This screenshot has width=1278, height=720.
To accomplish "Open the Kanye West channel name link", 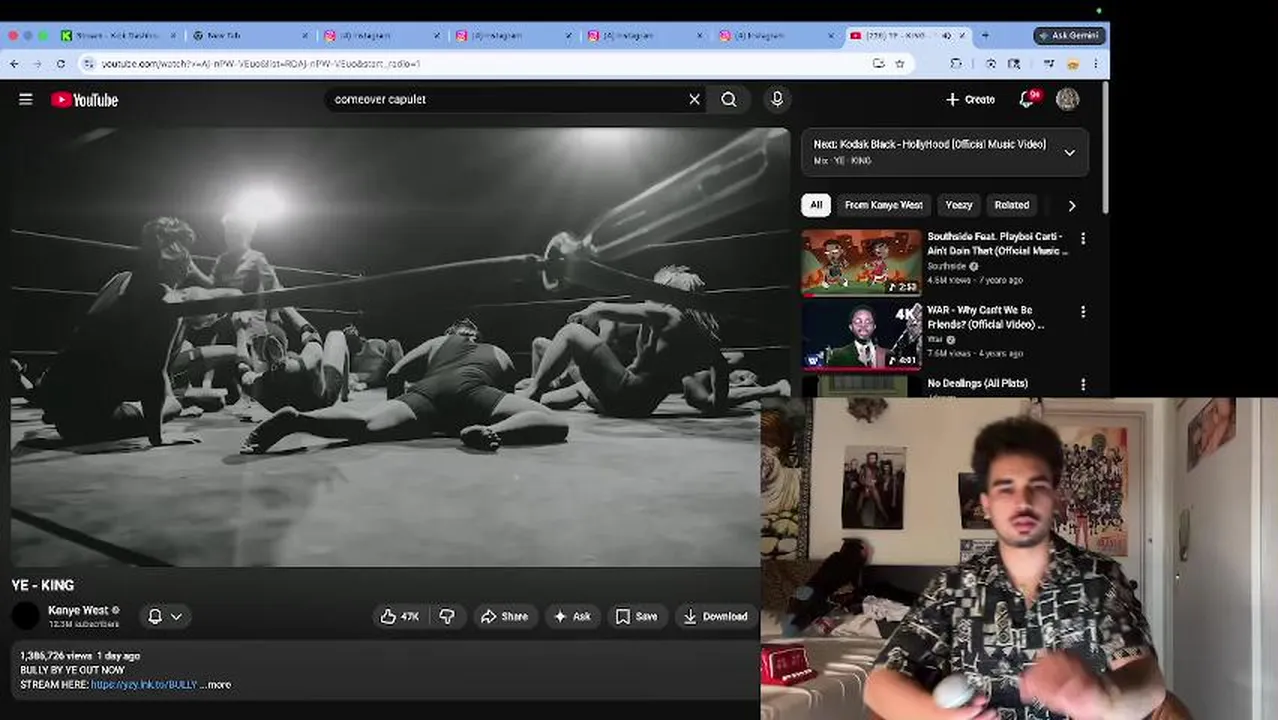I will (78, 610).
